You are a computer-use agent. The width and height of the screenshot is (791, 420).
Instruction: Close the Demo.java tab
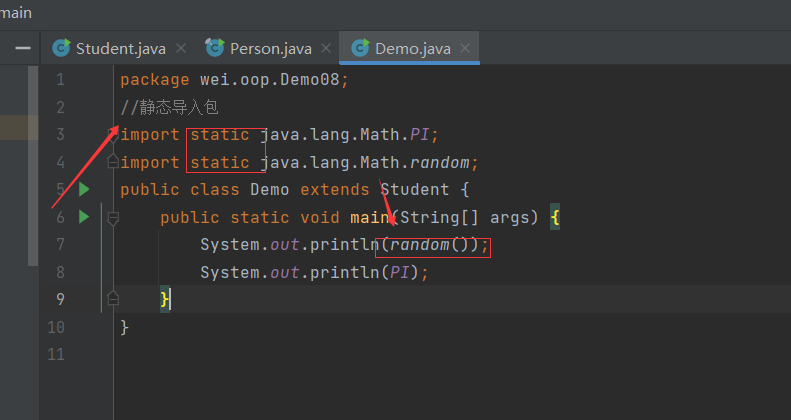(x=464, y=47)
